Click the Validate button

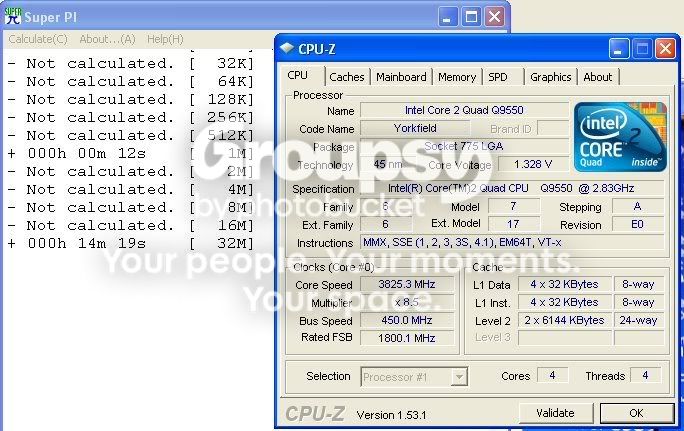pos(555,413)
